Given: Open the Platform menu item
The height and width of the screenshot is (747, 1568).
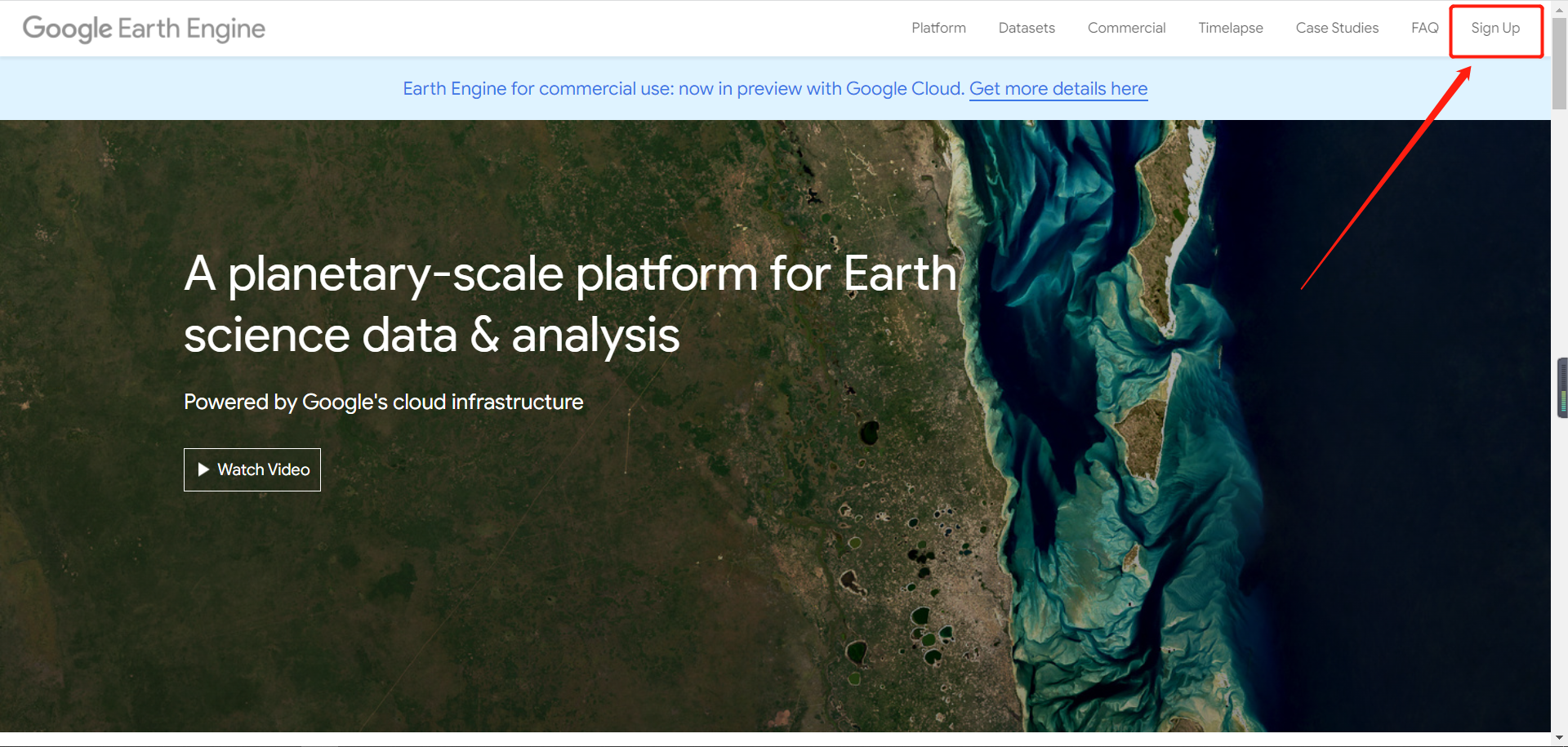Looking at the screenshot, I should pyautogui.click(x=938, y=28).
